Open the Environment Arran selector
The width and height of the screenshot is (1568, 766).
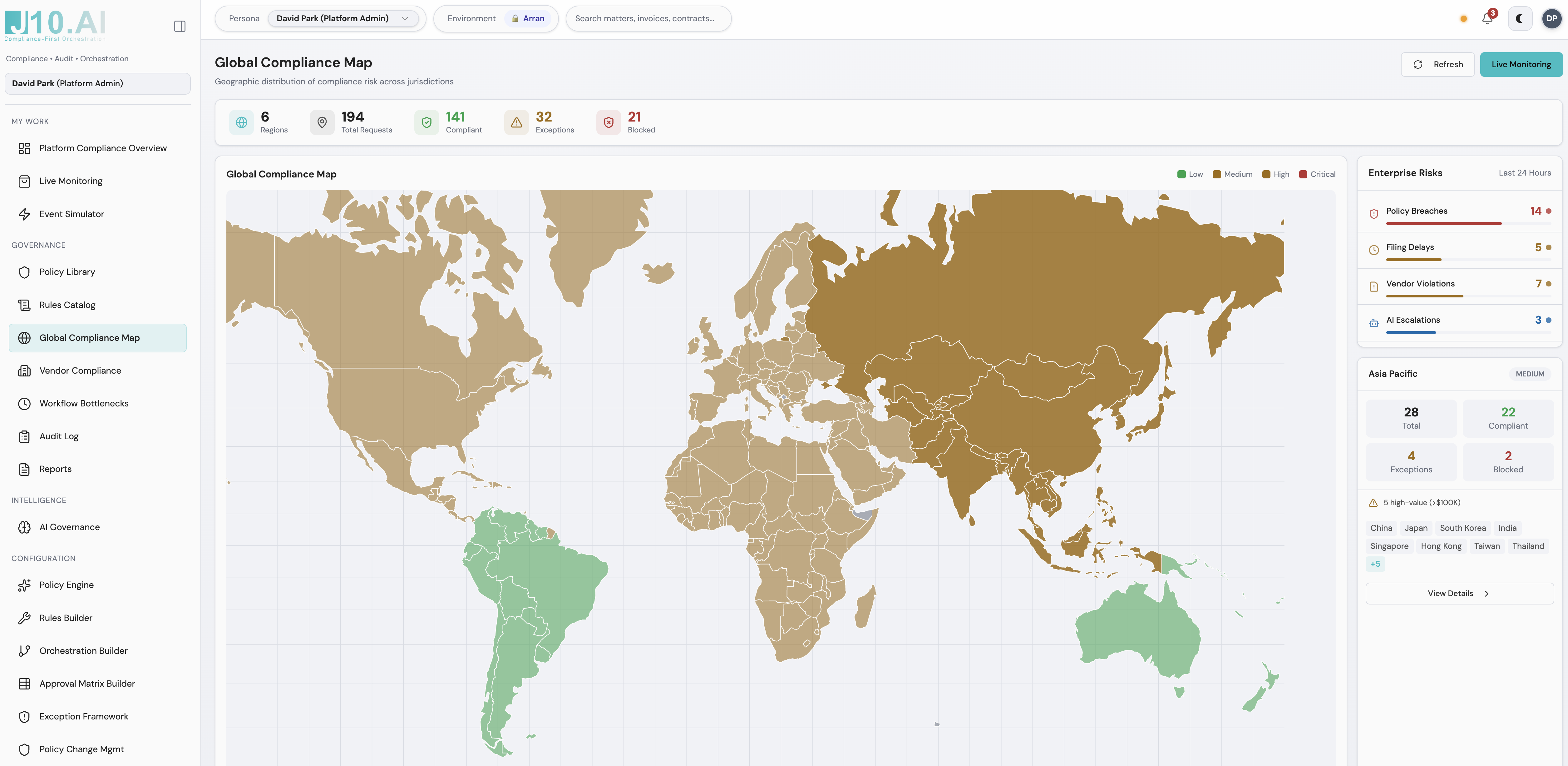[x=527, y=18]
